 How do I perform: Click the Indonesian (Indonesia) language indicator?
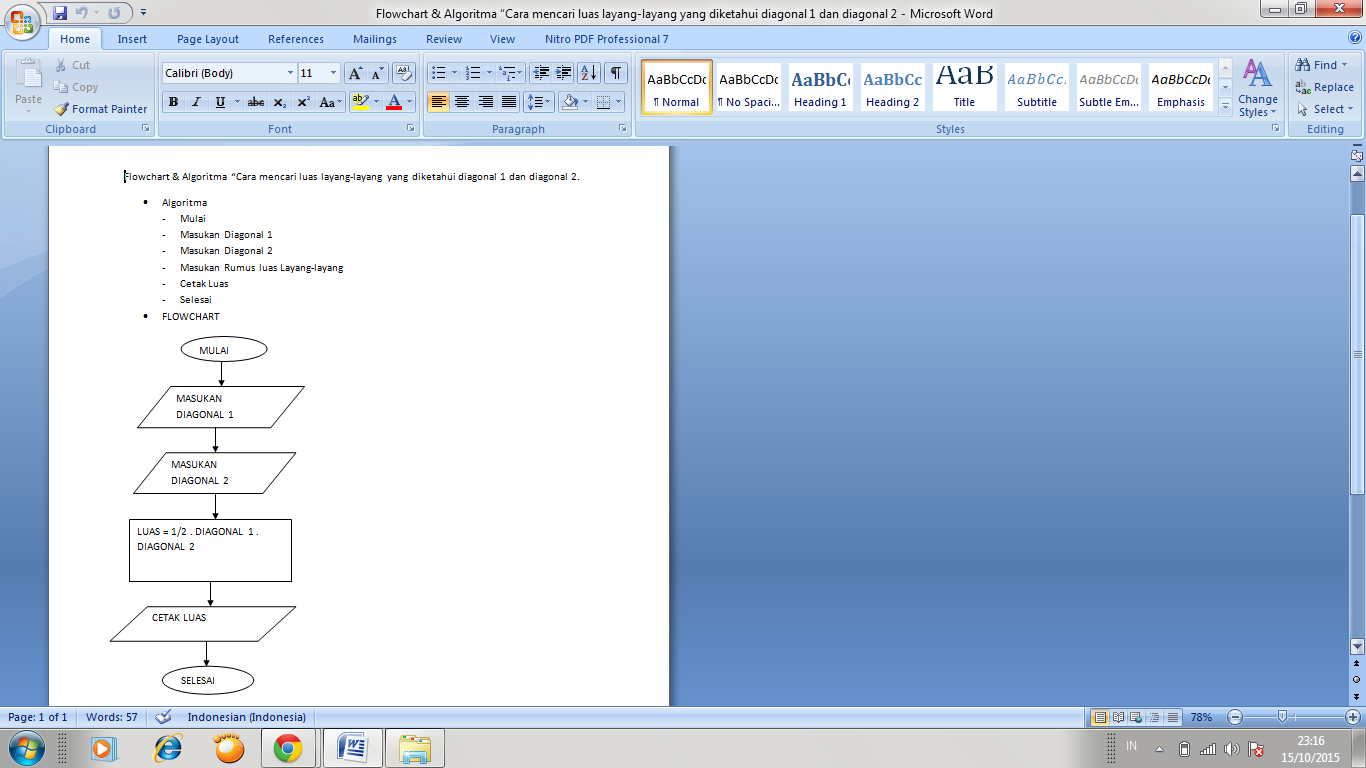click(x=247, y=717)
